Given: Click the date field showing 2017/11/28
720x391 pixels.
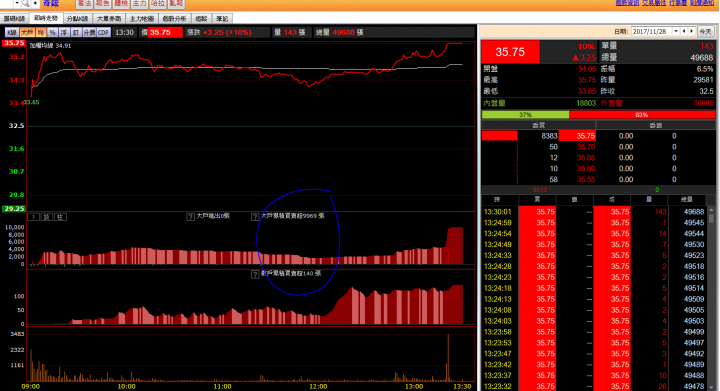Looking at the screenshot, I should coord(652,31).
